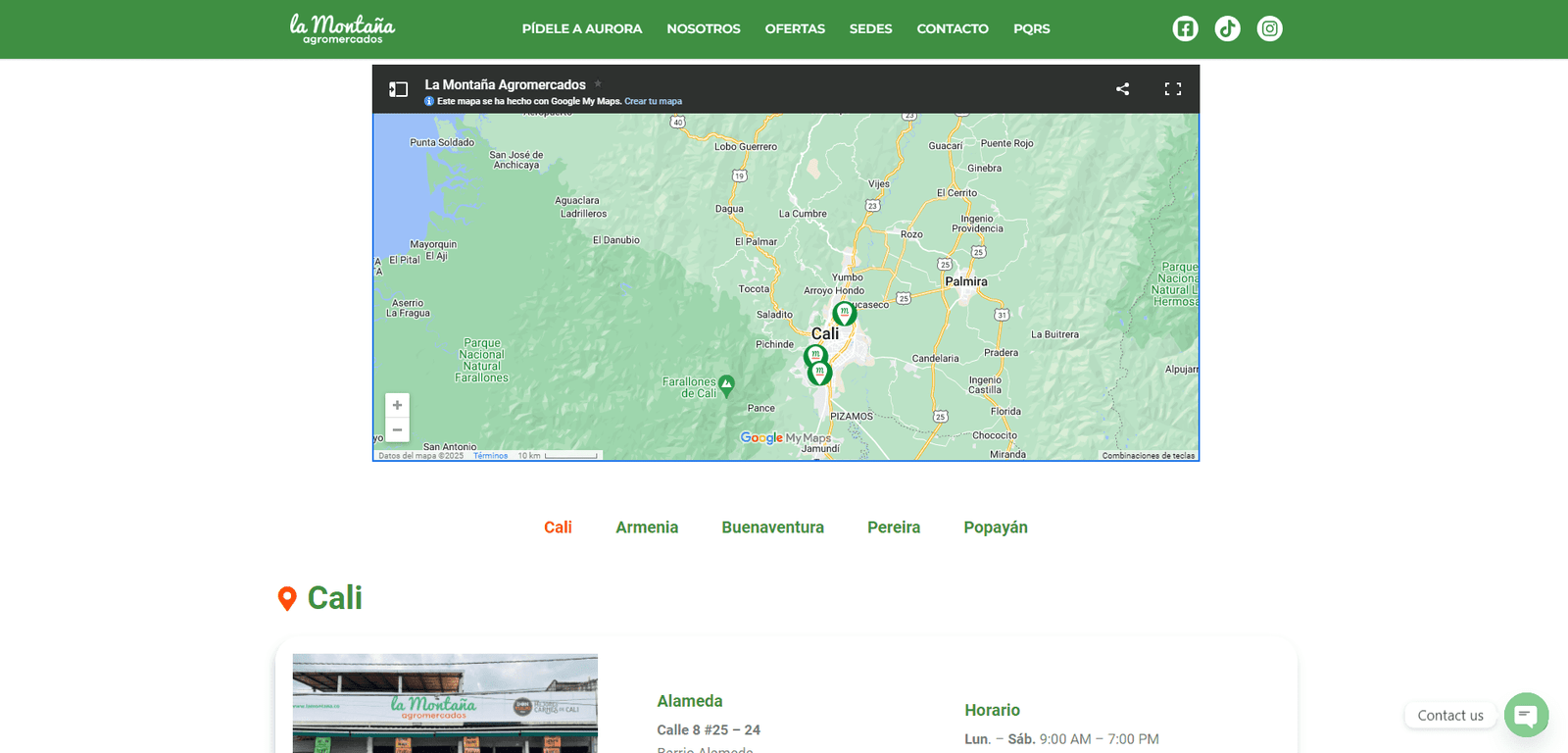The image size is (1568, 753).
Task: Click the Dagua label on map
Action: (x=729, y=209)
